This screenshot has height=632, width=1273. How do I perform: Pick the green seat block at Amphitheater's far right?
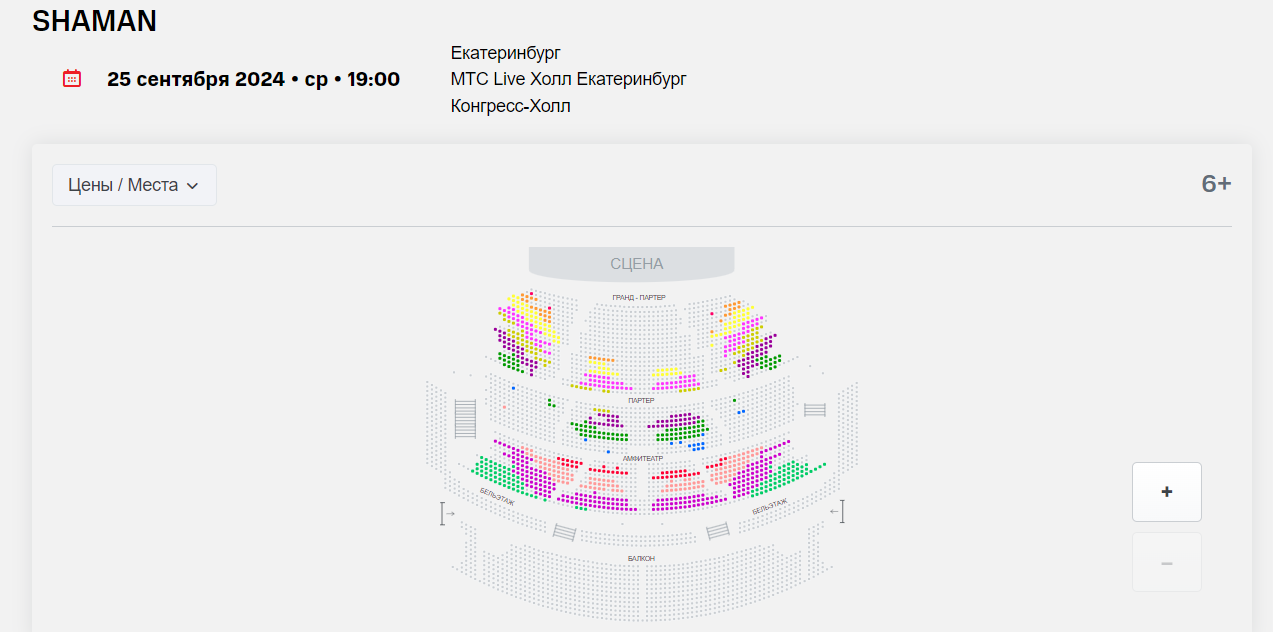(x=789, y=472)
